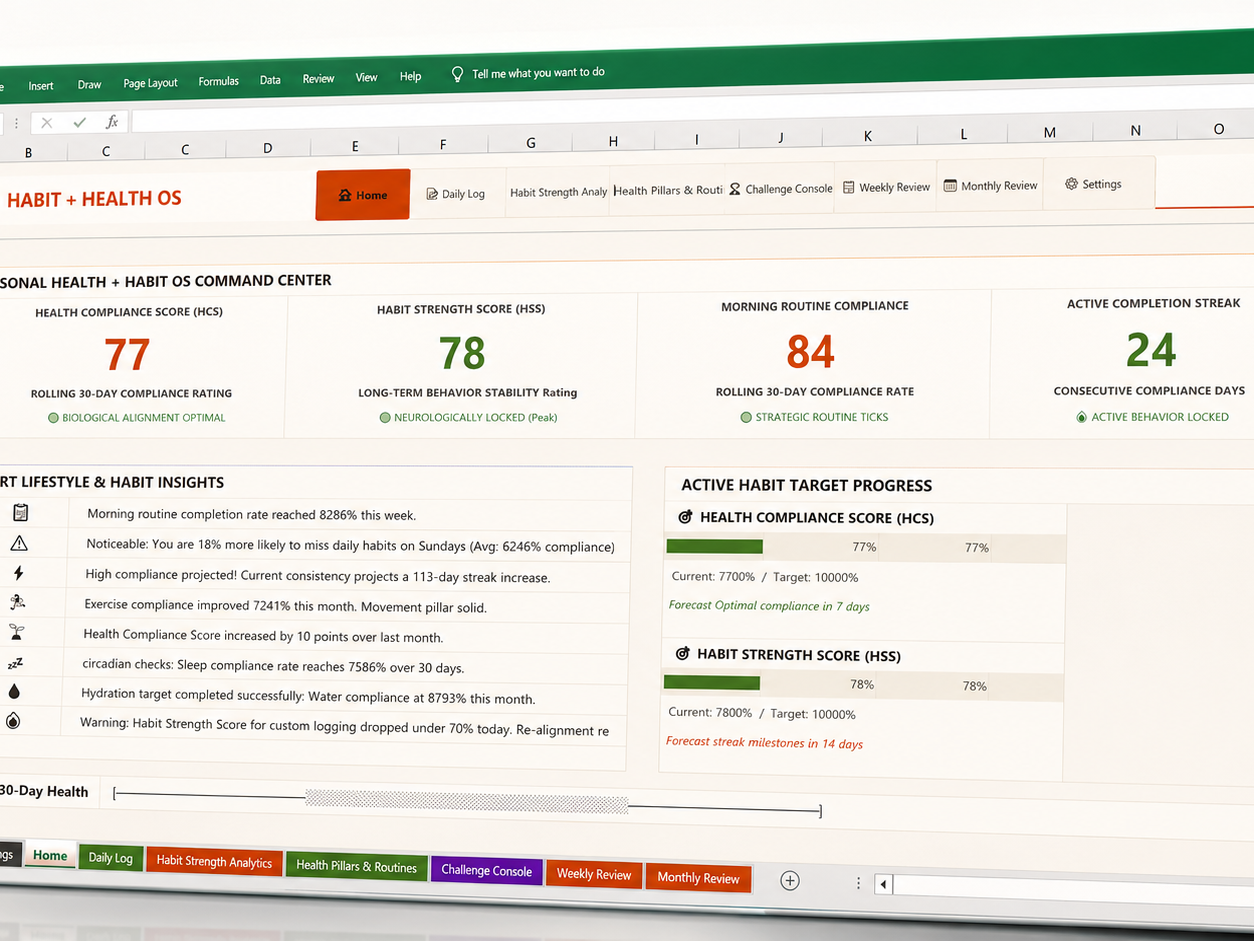1254x941 pixels.
Task: Open the Challenge Console navigation button
Action: (780, 188)
